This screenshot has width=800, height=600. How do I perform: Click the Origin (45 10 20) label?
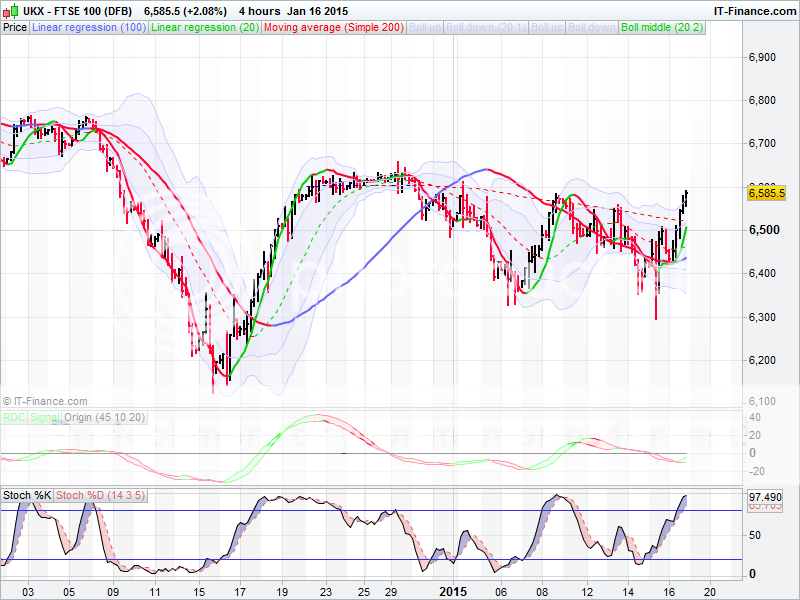105,419
